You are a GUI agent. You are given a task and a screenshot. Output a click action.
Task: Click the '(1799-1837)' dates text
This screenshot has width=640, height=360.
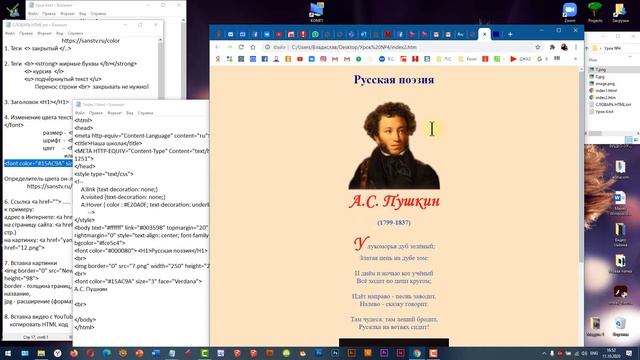(x=394, y=222)
